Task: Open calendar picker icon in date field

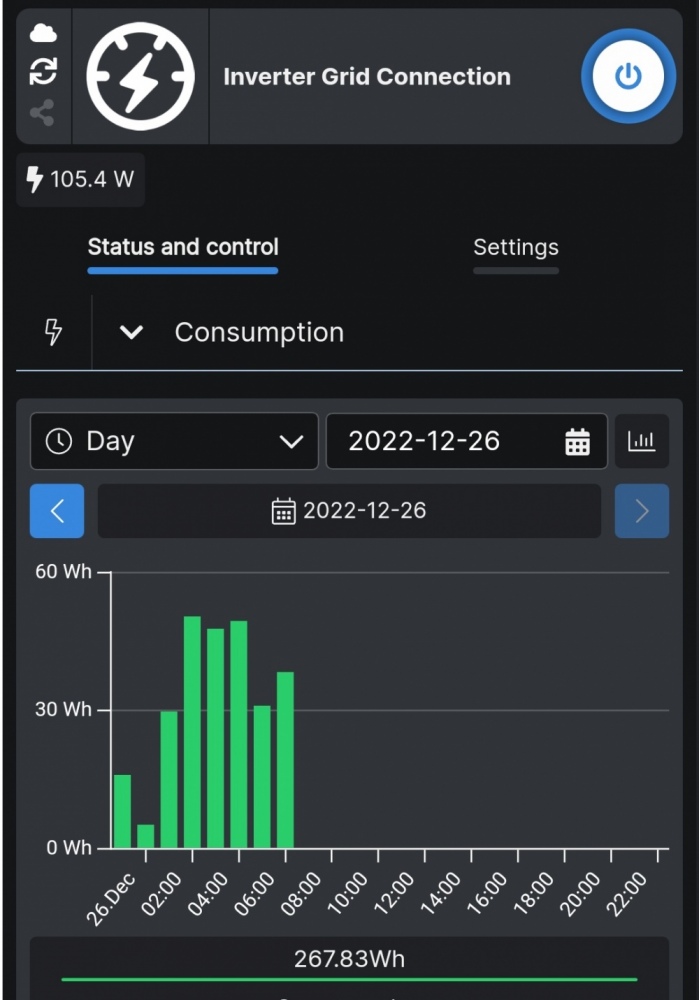Action: [x=578, y=442]
